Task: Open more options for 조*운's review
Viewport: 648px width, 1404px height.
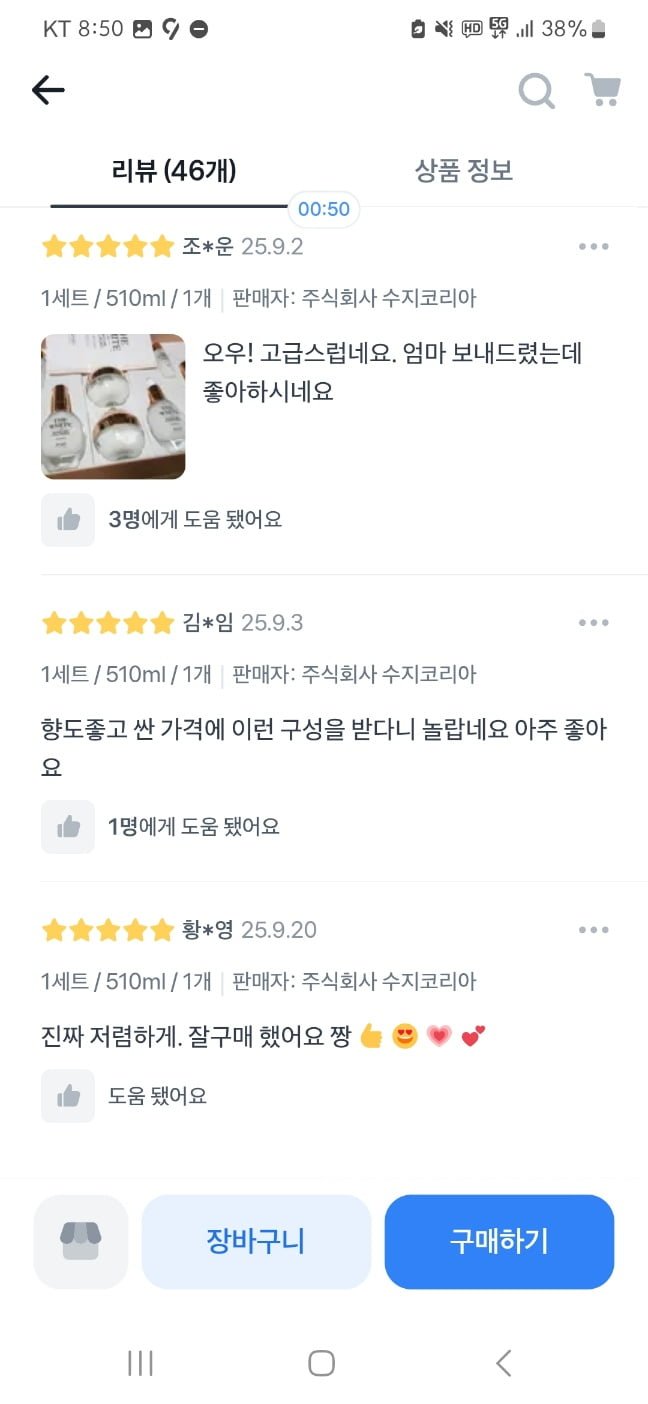Action: [593, 247]
